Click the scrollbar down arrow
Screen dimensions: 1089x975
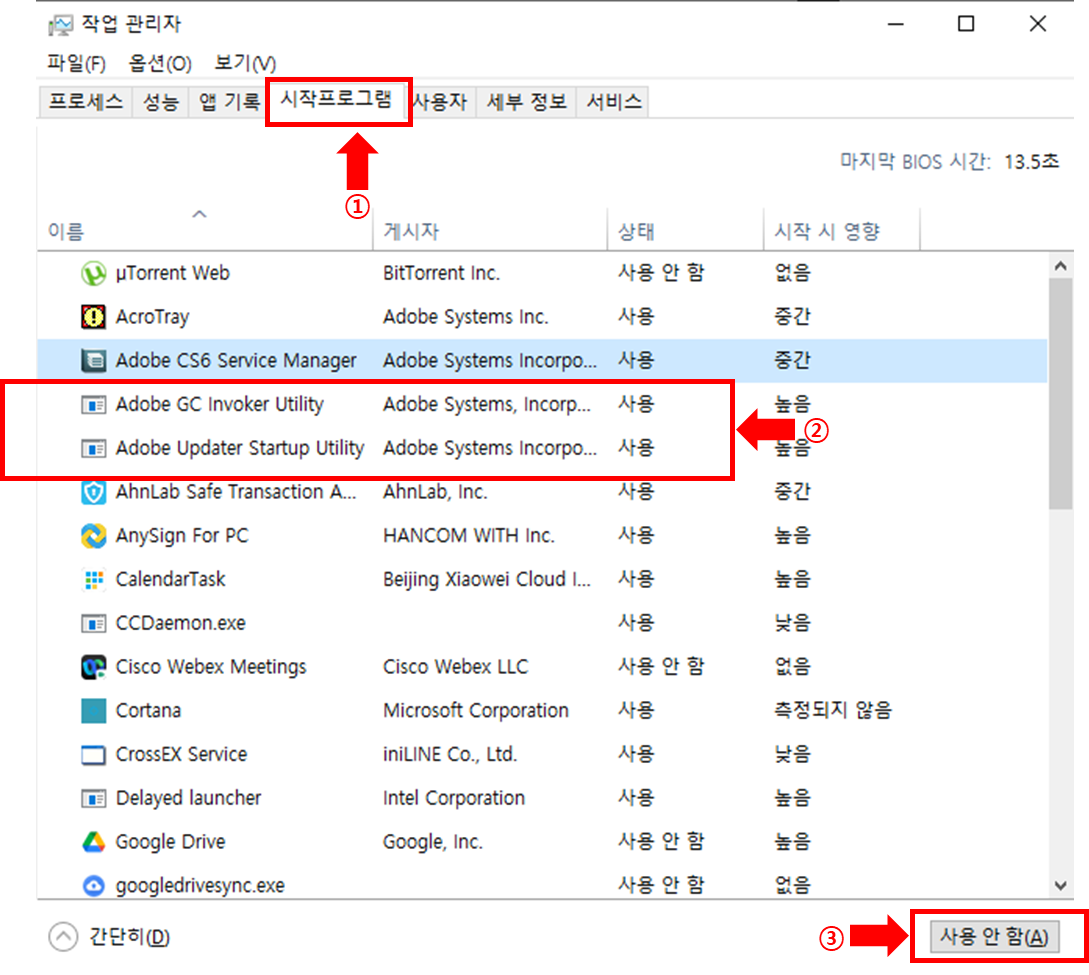(x=1061, y=885)
